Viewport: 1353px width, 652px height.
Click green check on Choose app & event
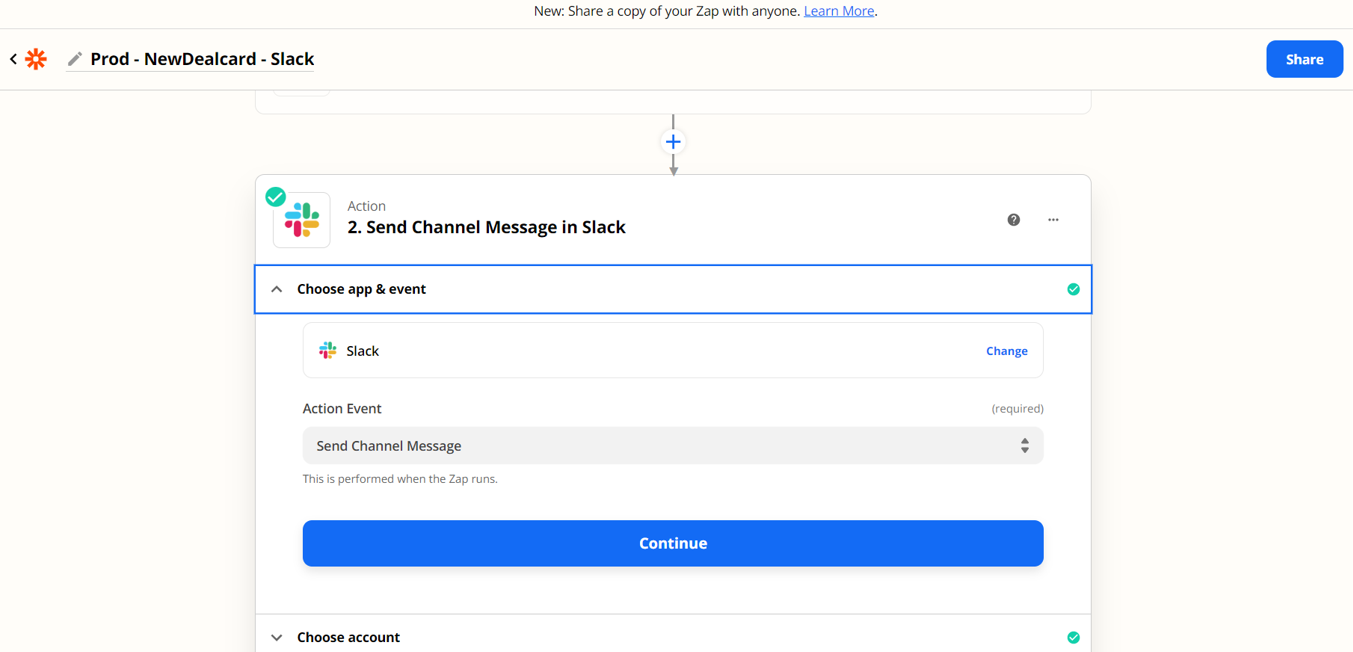pyautogui.click(x=1073, y=289)
